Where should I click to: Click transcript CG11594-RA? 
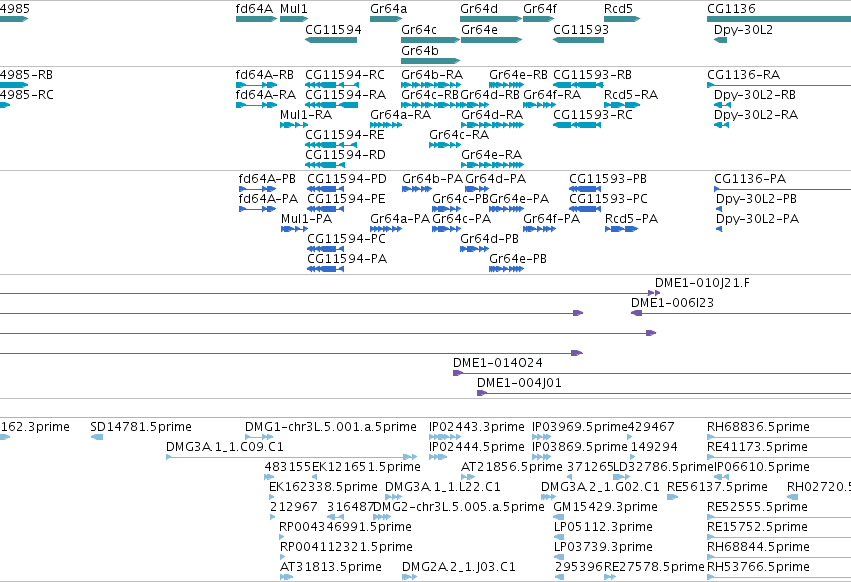[x=331, y=105]
